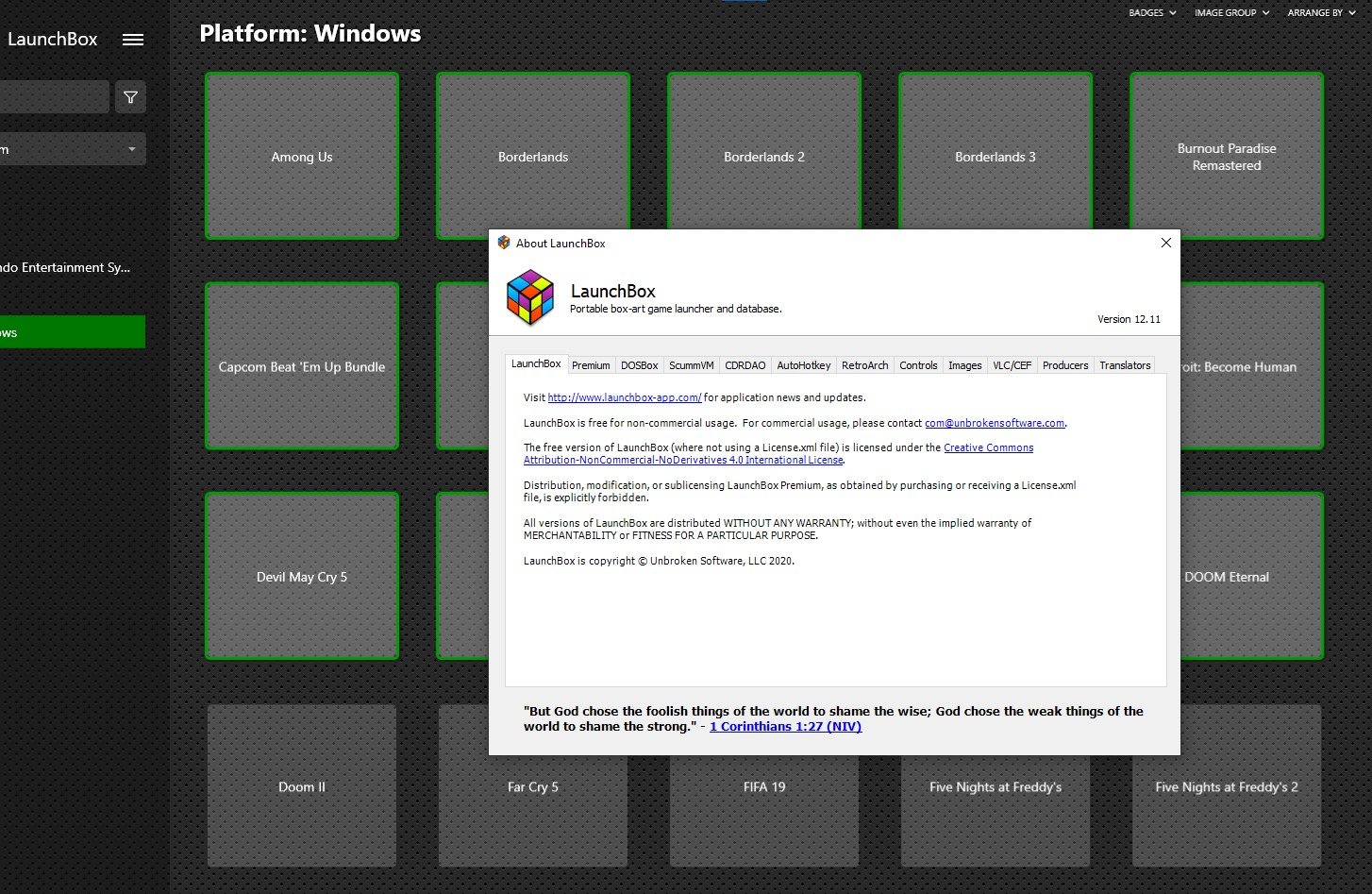The width and height of the screenshot is (1372, 894).
Task: Switch to the RetroArch tab
Action: (x=865, y=365)
